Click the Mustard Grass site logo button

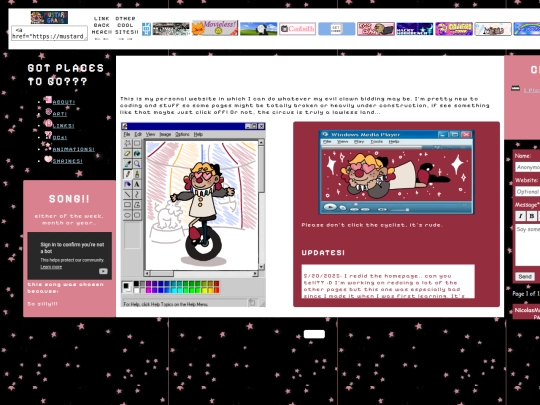point(49,18)
